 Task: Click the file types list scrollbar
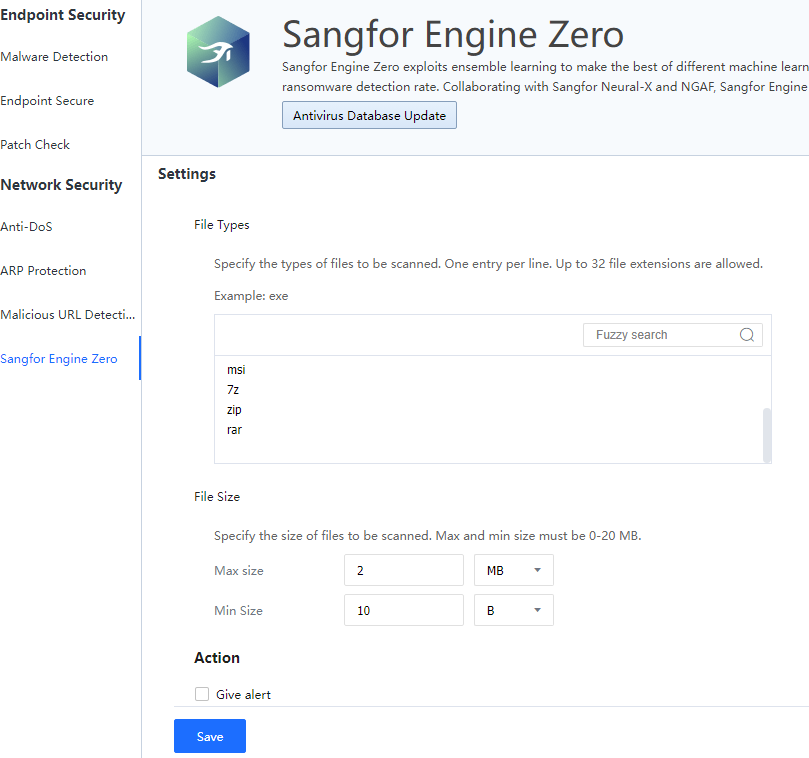click(767, 433)
